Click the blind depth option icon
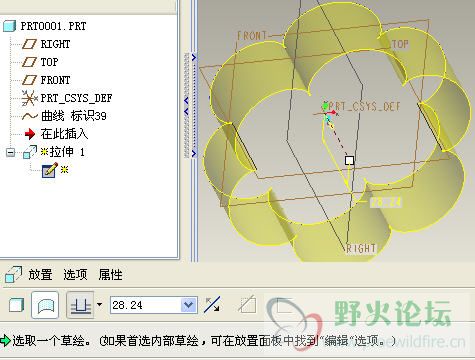Image resolution: width=475 pixels, height=360 pixels. 80,305
